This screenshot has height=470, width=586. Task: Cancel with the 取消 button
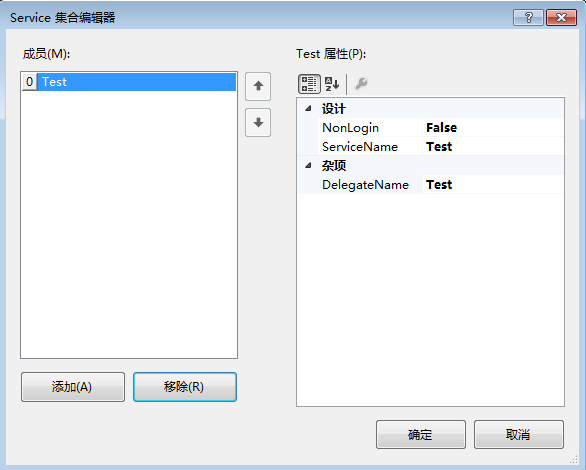pyautogui.click(x=519, y=435)
